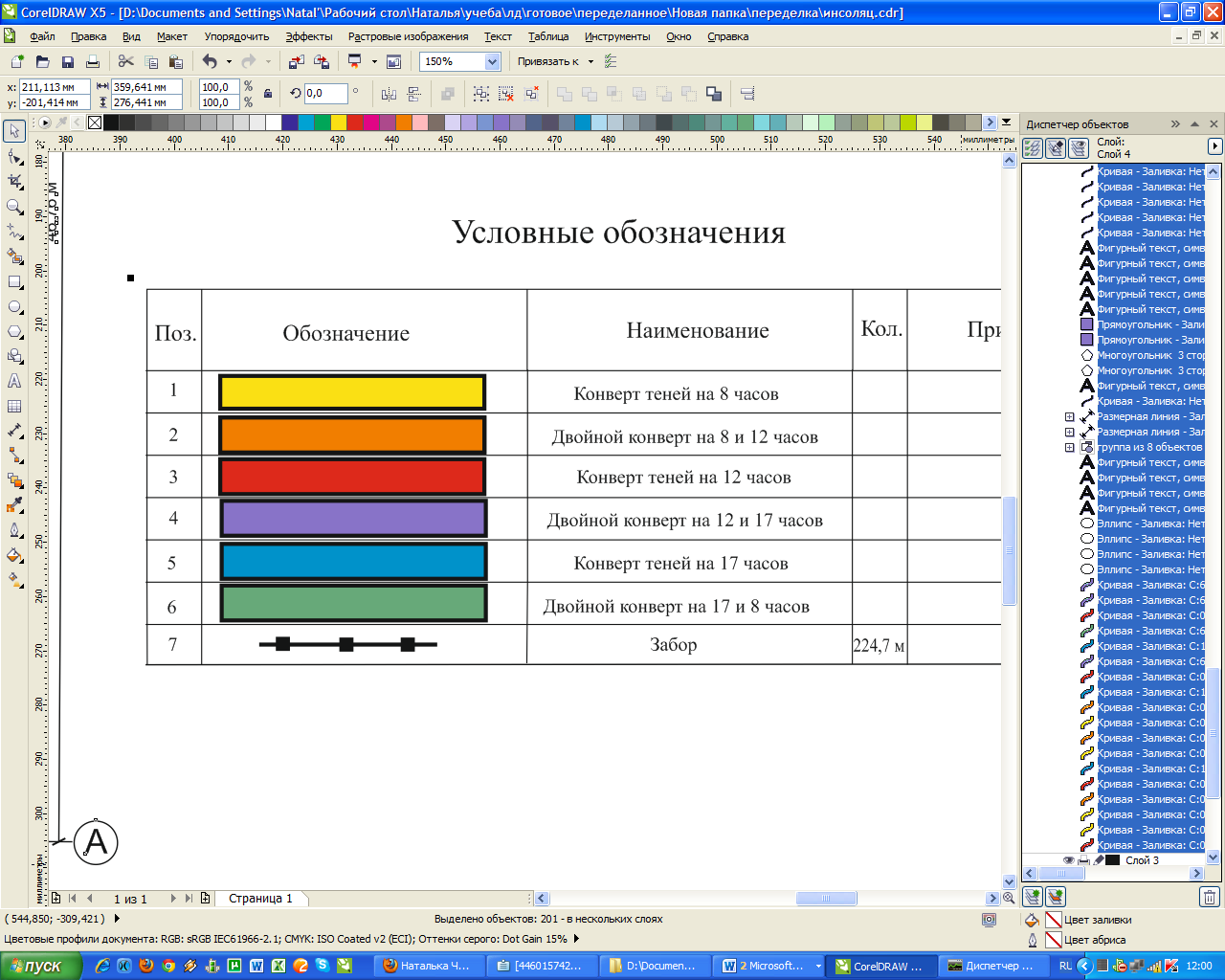Open the Файл menu
Screen dimensions: 1225x980
pyautogui.click(x=42, y=36)
